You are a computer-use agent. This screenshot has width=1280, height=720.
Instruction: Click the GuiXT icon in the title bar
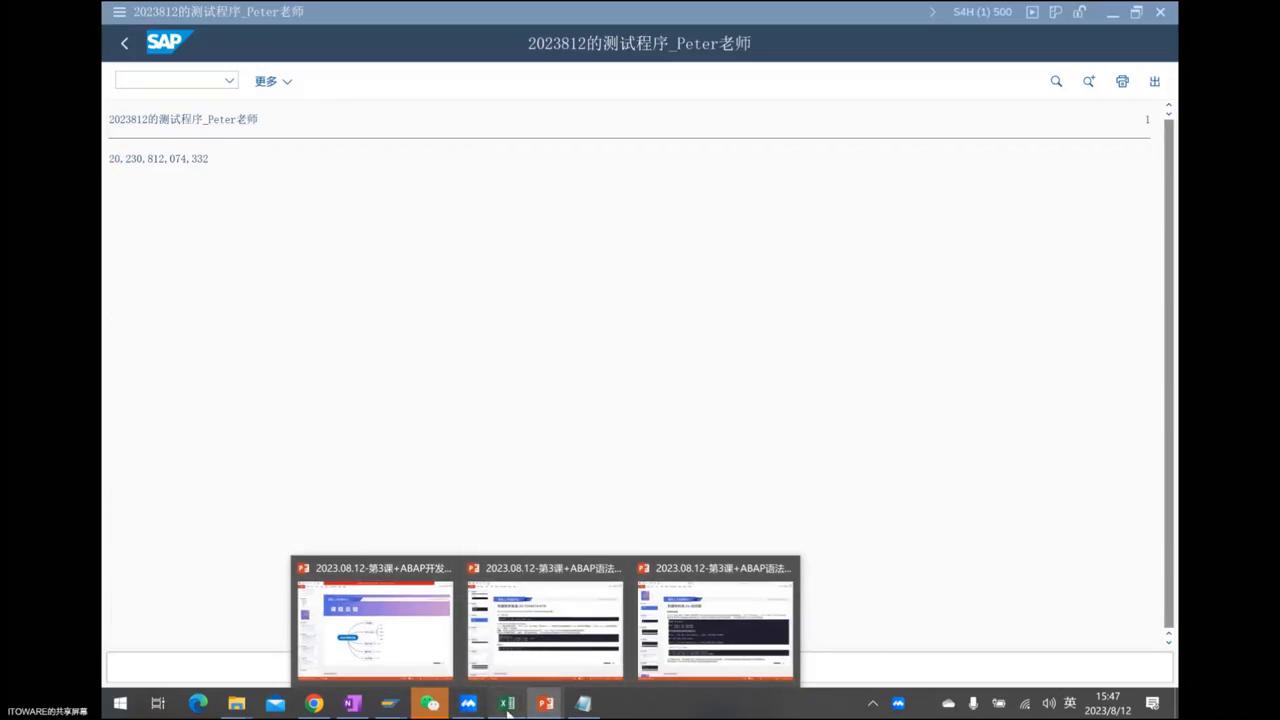tap(1055, 11)
